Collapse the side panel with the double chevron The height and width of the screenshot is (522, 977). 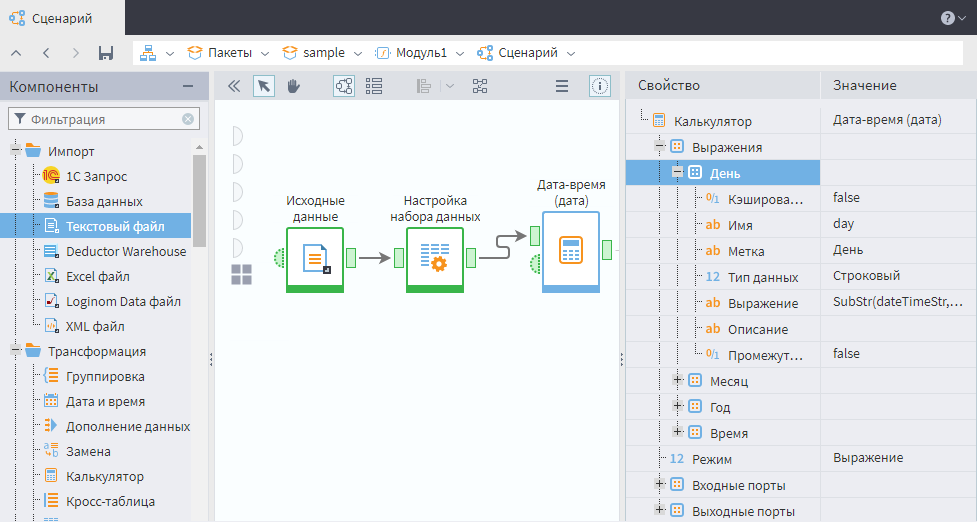(x=234, y=86)
